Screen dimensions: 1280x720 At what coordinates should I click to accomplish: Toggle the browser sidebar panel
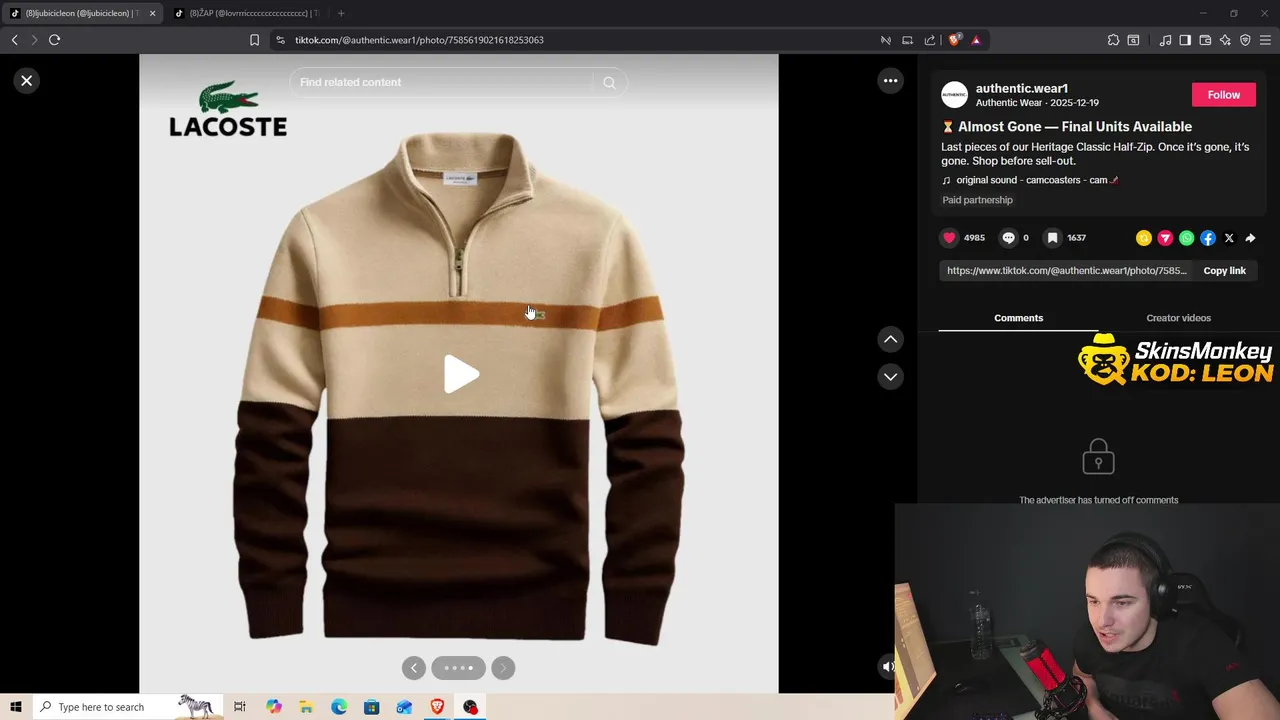(1185, 40)
